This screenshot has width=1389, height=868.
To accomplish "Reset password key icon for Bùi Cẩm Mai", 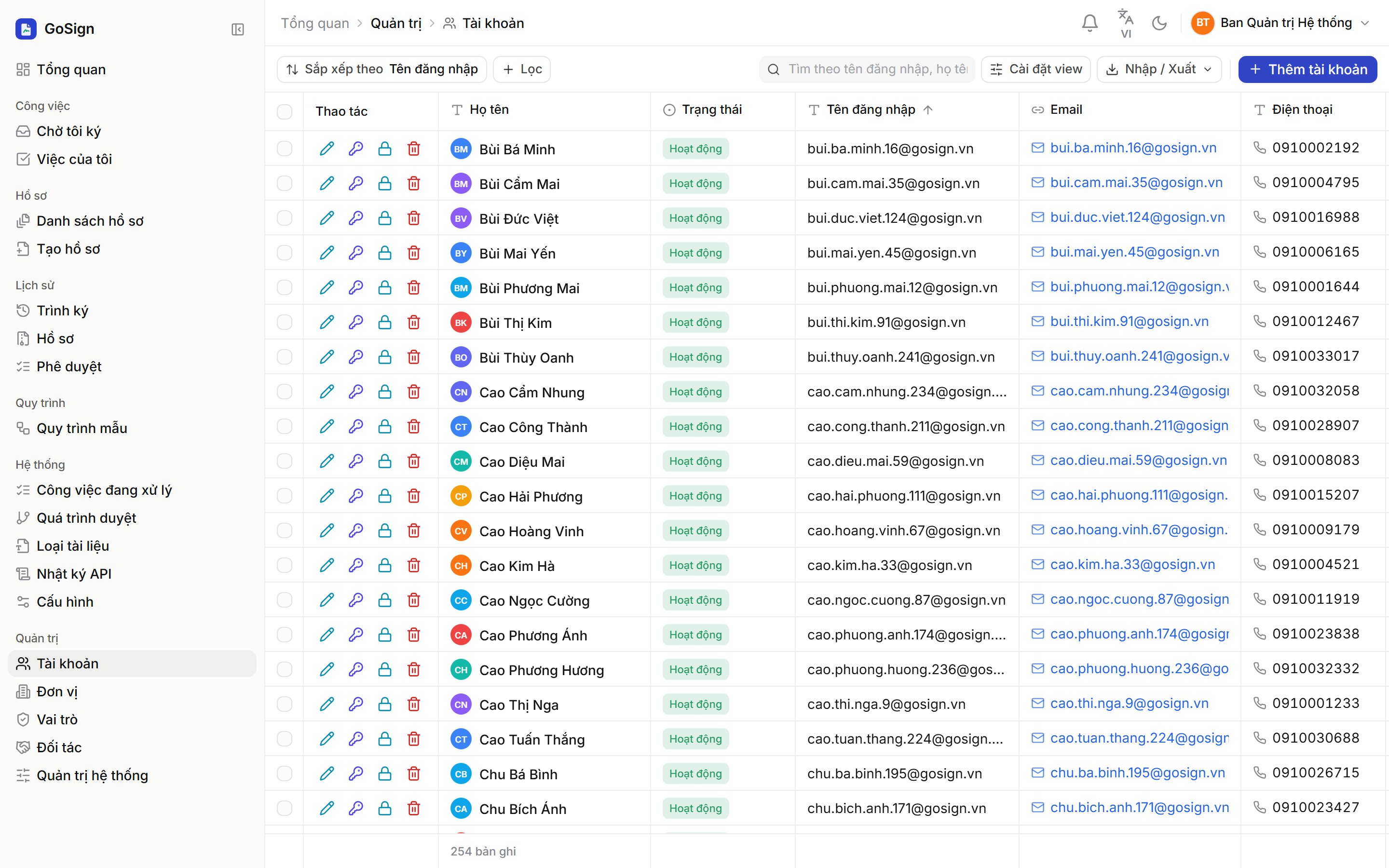I will (356, 184).
